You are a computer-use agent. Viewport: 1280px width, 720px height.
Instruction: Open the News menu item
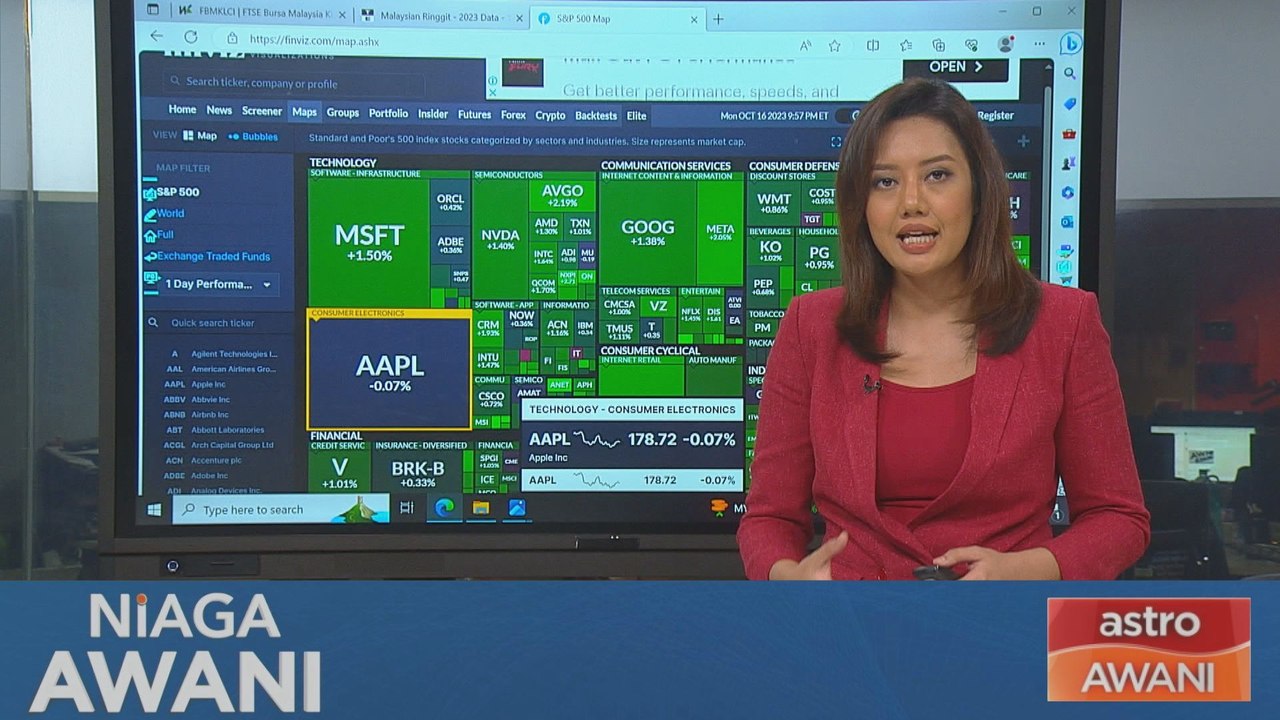[x=219, y=110]
